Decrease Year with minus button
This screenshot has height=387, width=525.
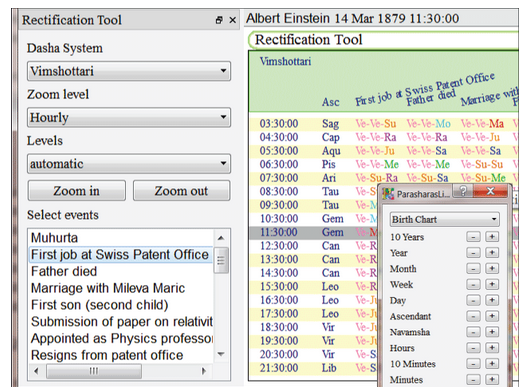point(473,253)
